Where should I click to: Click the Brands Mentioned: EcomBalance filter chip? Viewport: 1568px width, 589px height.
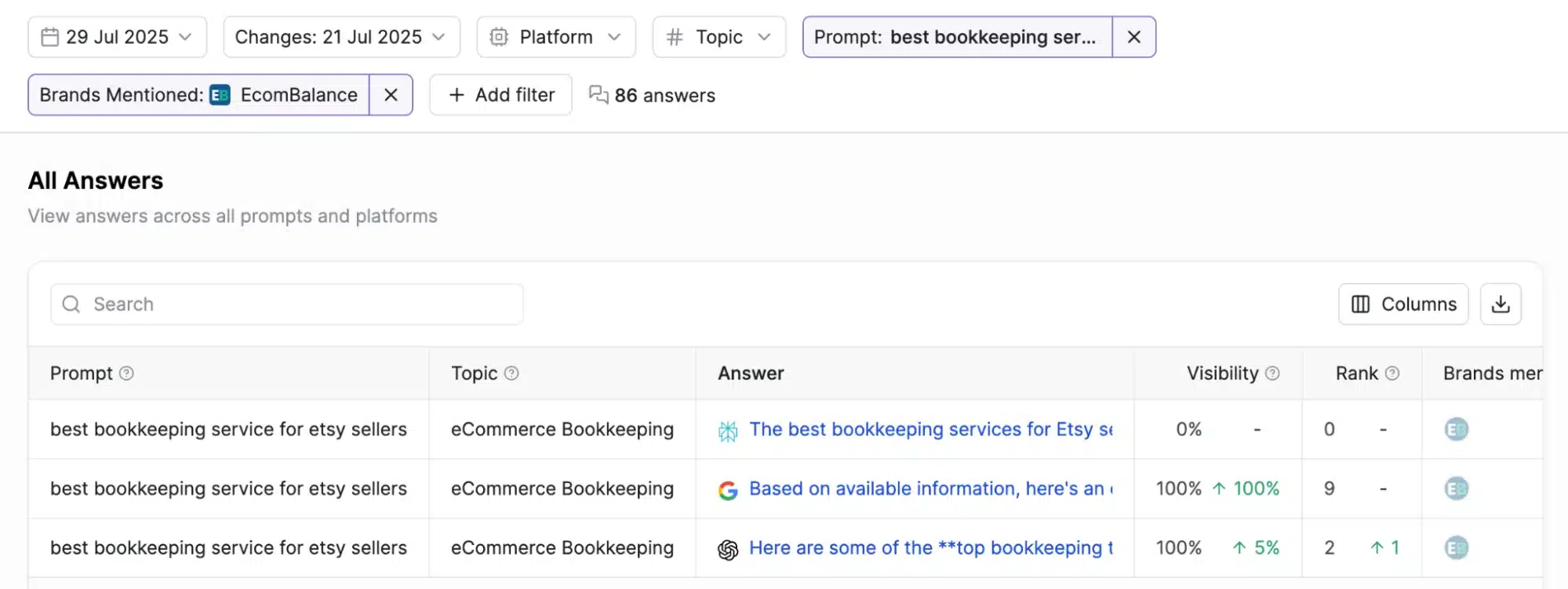click(x=198, y=95)
